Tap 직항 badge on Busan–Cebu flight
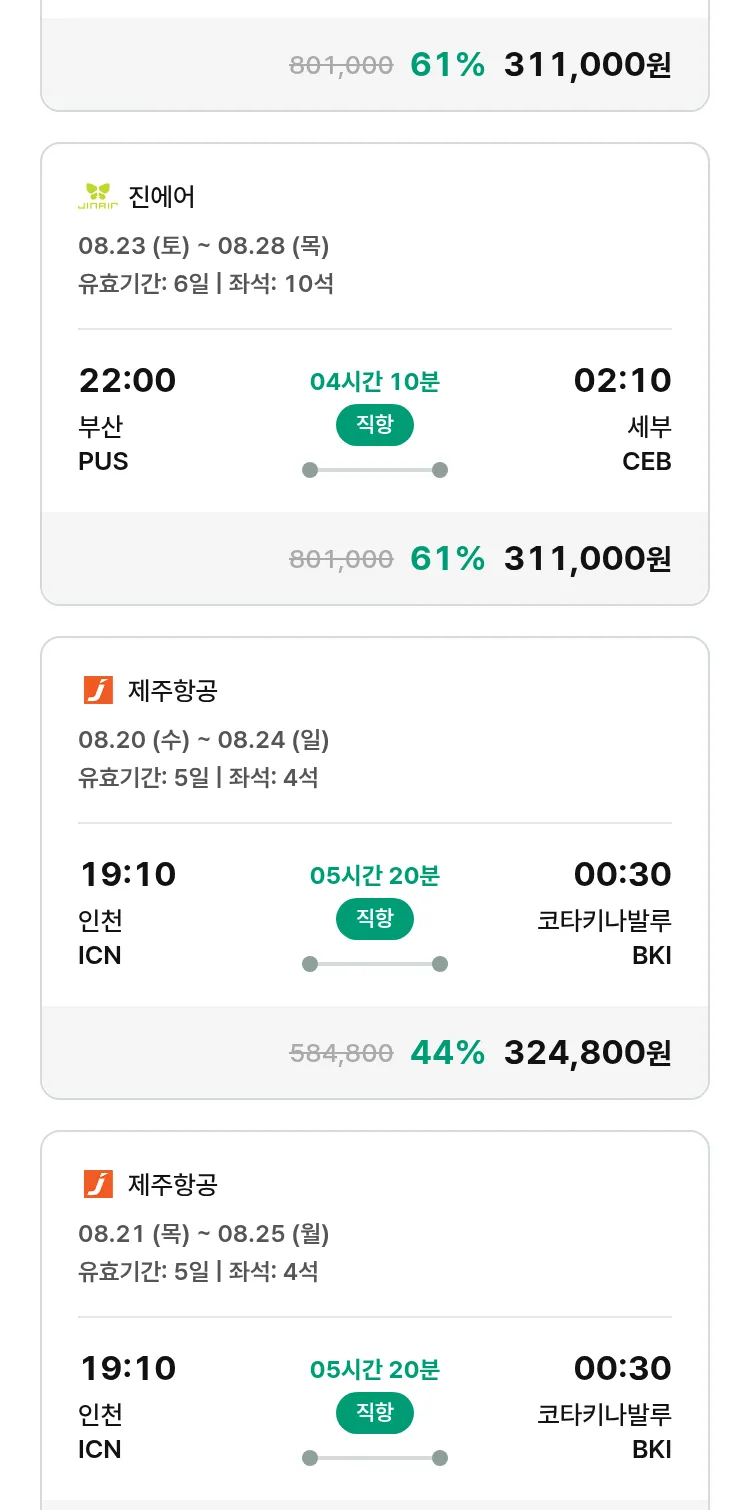Image resolution: width=750 pixels, height=1510 pixels. pos(374,425)
